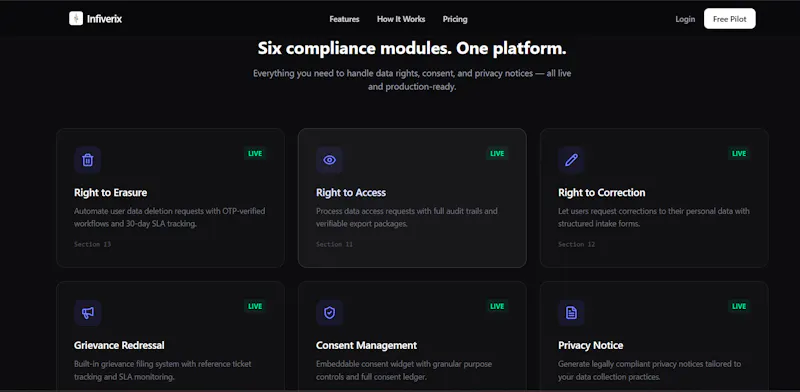The width and height of the screenshot is (800, 392).
Task: Click the Section 13 label
Action: [92, 244]
